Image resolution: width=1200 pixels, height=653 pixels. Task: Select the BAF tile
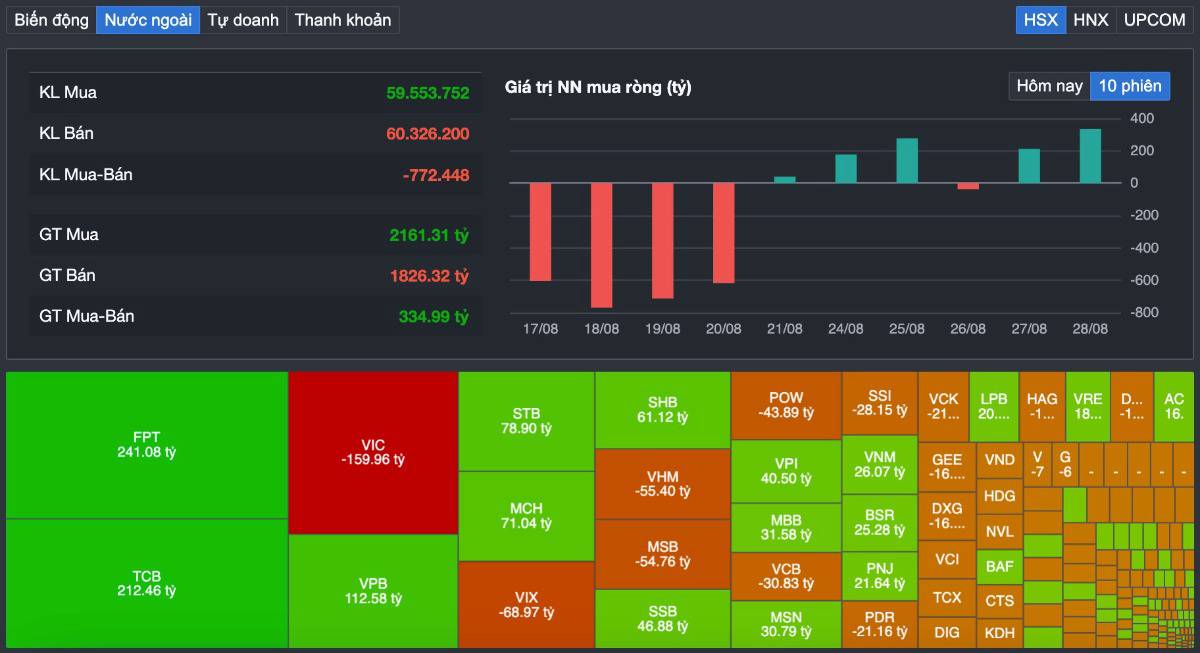tap(999, 567)
